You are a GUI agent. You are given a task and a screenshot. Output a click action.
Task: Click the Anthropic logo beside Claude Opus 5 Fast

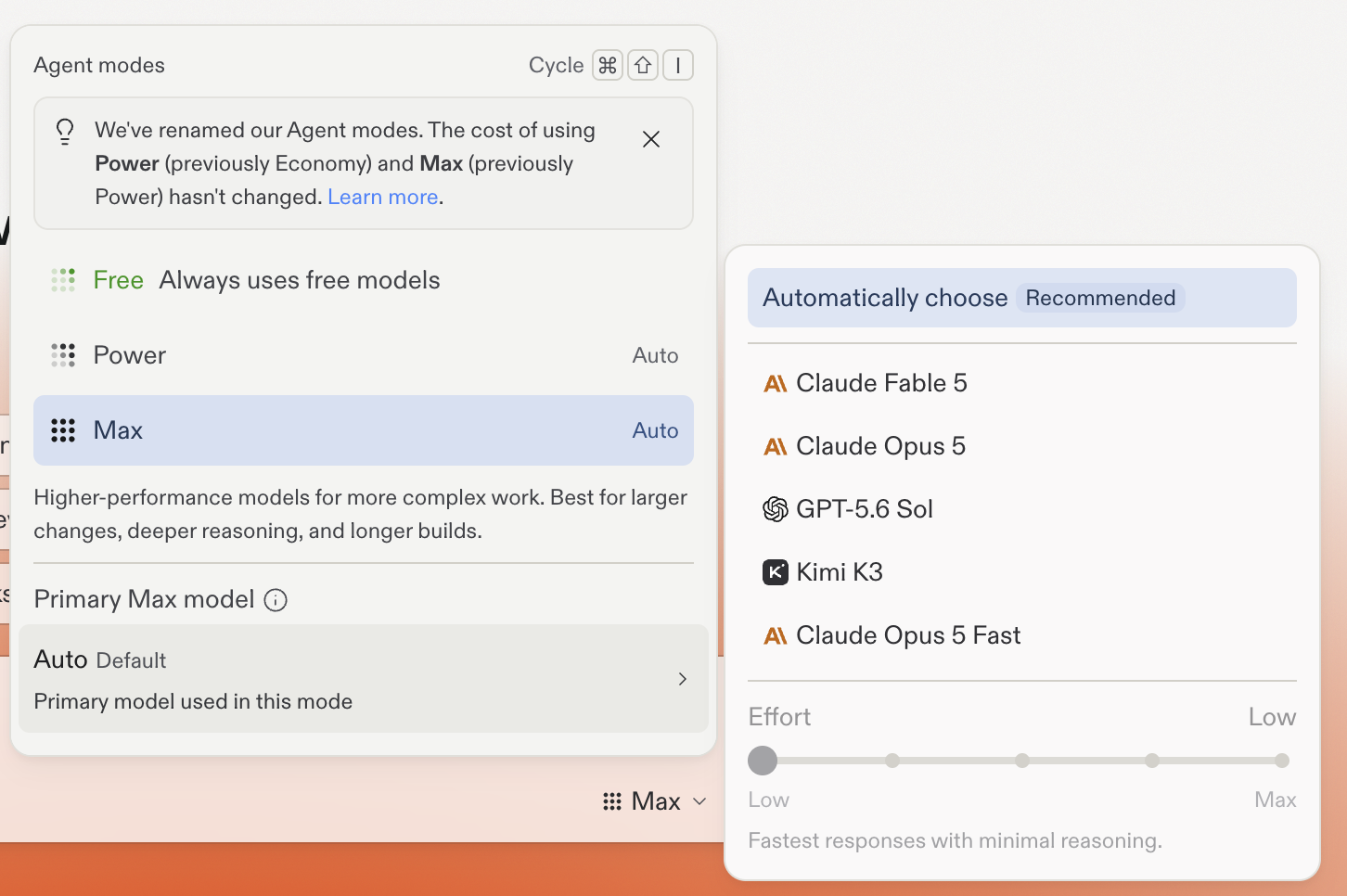776,636
